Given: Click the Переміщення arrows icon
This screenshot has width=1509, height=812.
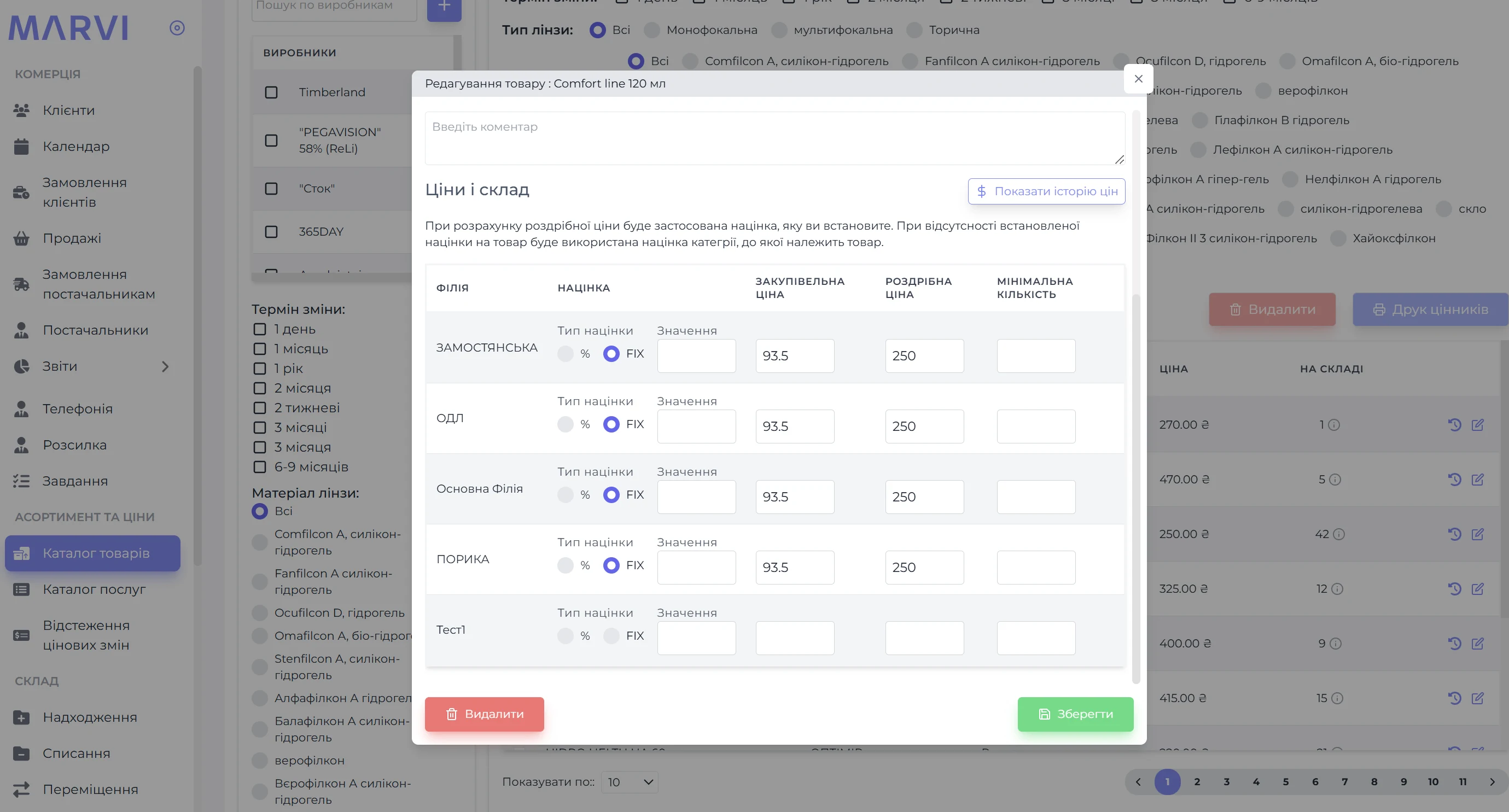Looking at the screenshot, I should (x=21, y=790).
